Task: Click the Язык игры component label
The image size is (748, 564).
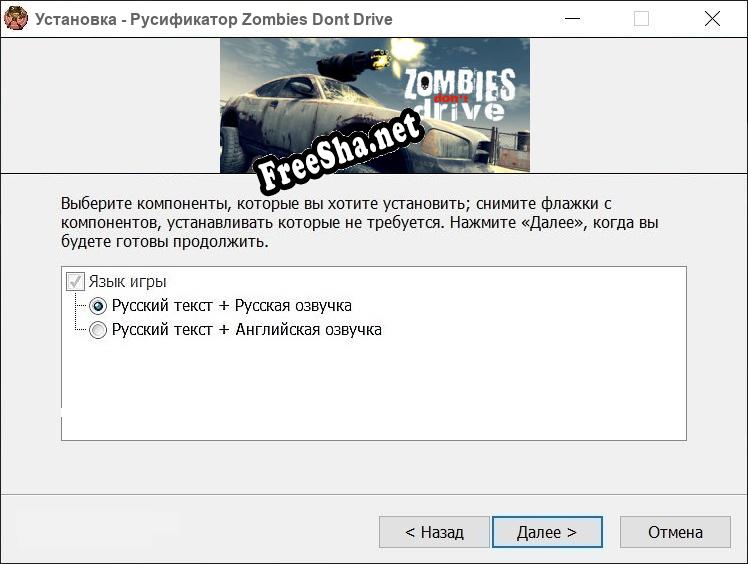Action: point(127,282)
